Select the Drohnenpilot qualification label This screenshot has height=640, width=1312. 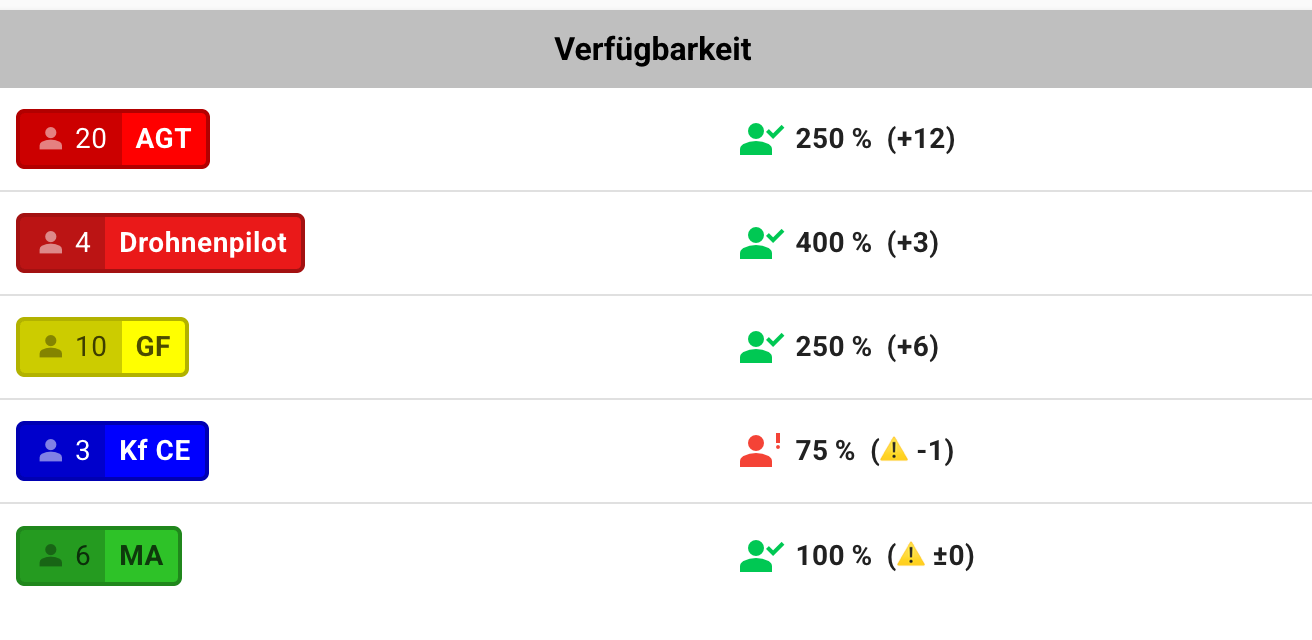click(203, 243)
